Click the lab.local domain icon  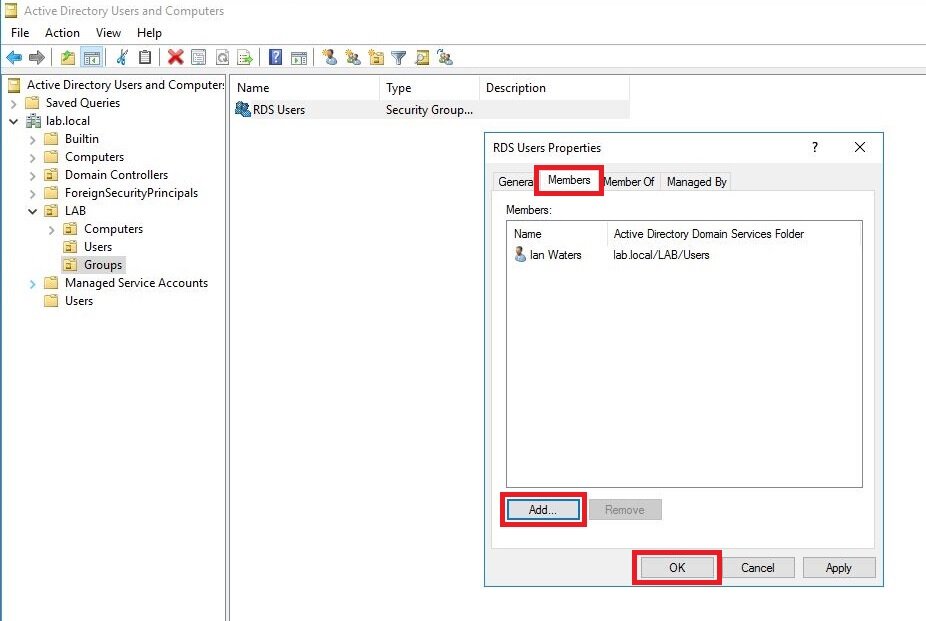point(34,121)
